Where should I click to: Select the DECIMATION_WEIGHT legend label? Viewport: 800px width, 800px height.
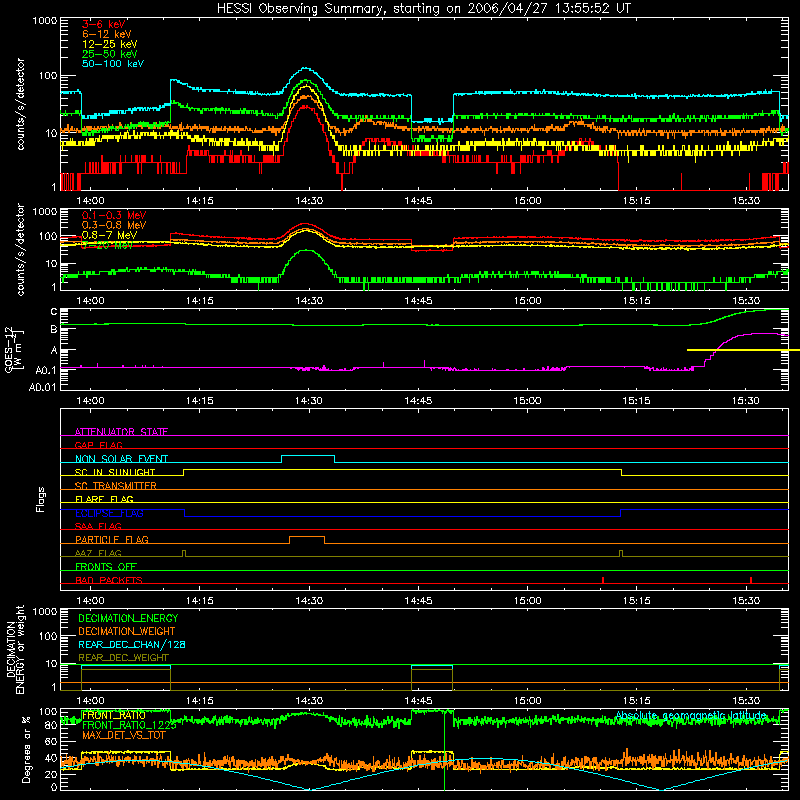(127, 631)
